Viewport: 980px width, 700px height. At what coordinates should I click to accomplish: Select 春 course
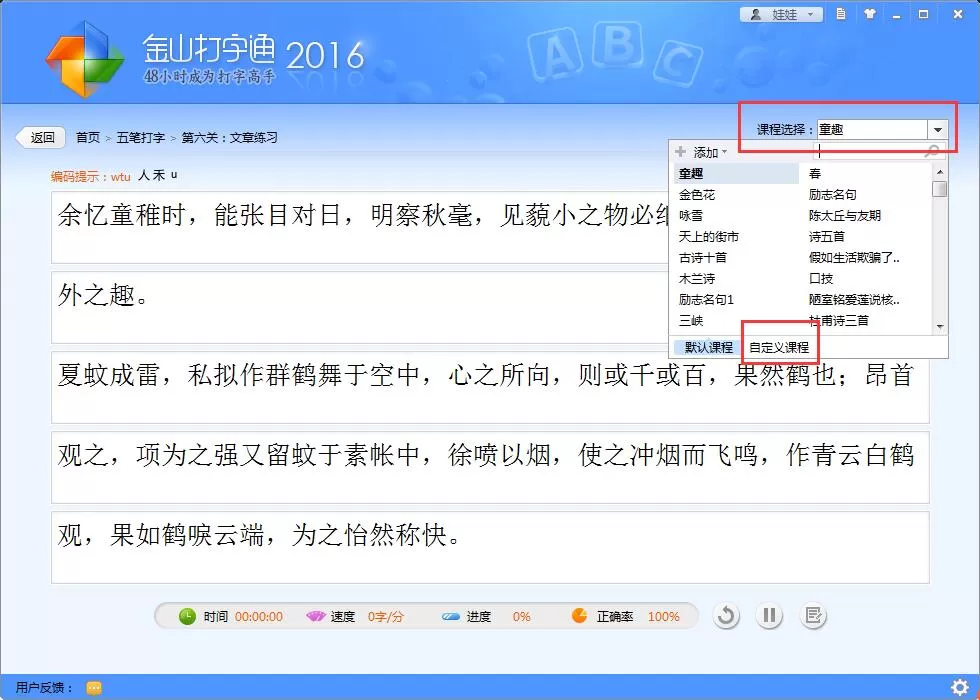click(814, 174)
